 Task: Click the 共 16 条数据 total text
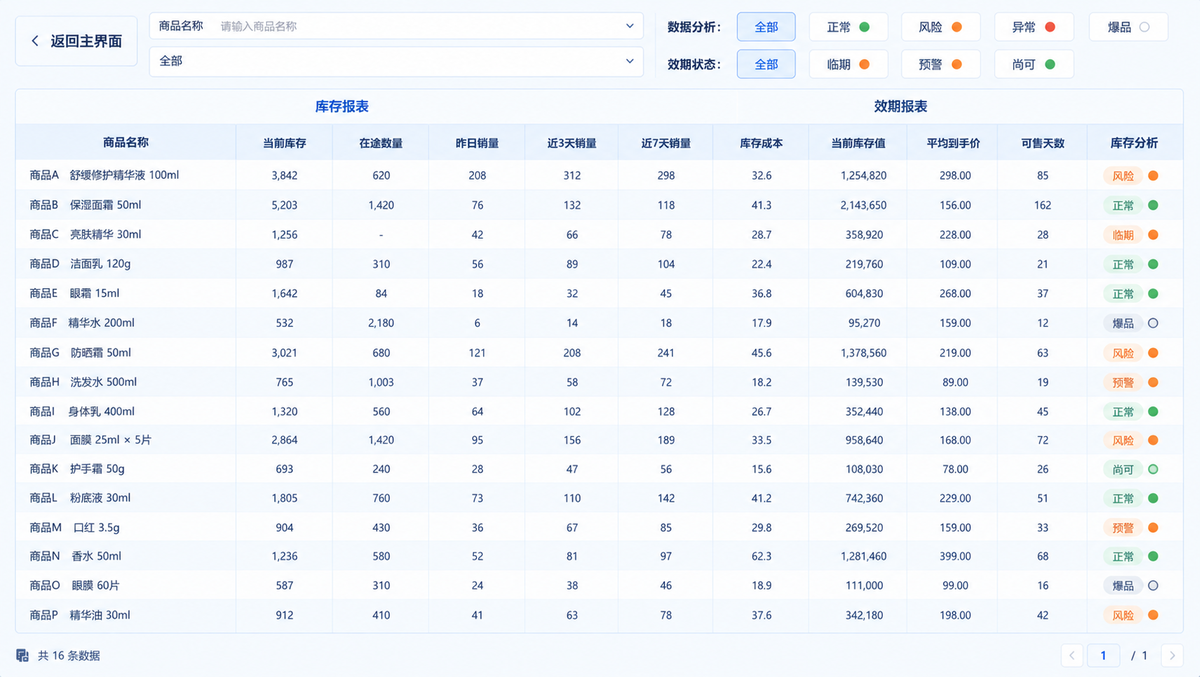tap(69, 656)
